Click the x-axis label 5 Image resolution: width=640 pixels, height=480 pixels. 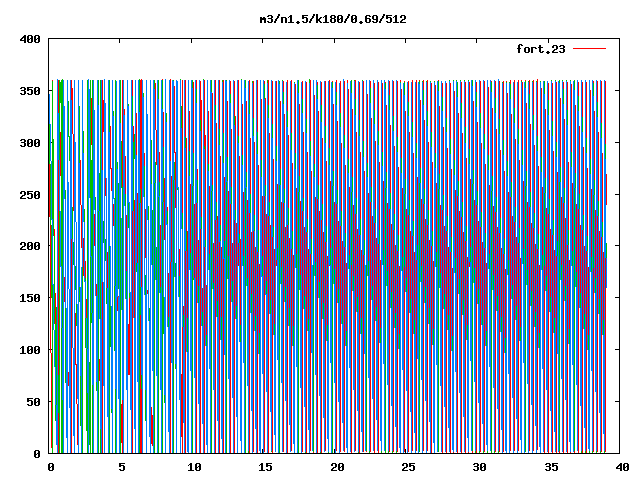coord(122,467)
